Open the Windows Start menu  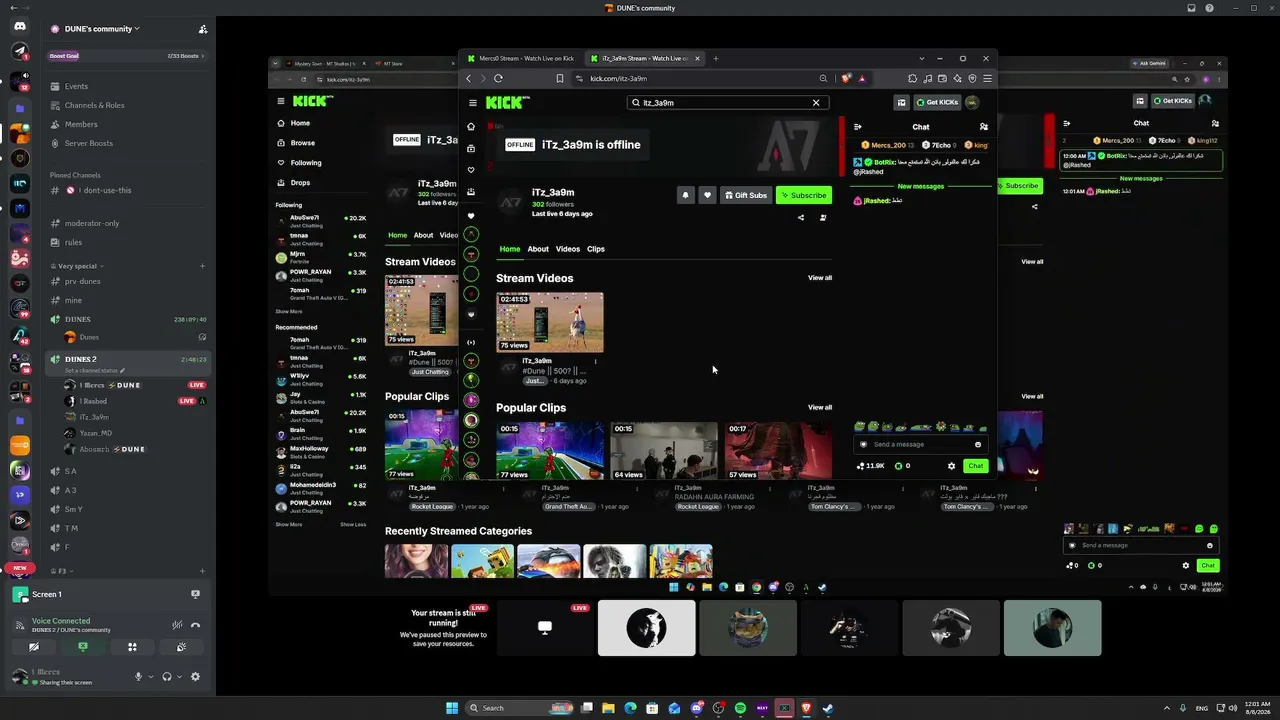point(452,708)
